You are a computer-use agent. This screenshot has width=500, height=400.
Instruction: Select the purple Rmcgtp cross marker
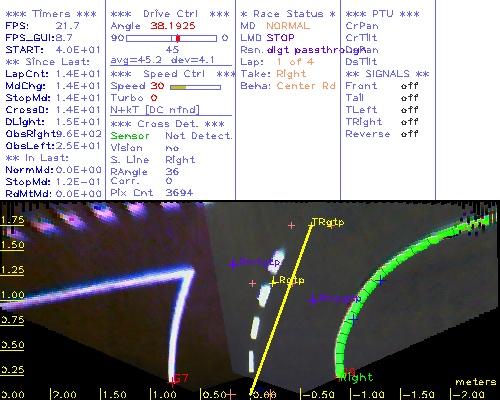tap(313, 301)
